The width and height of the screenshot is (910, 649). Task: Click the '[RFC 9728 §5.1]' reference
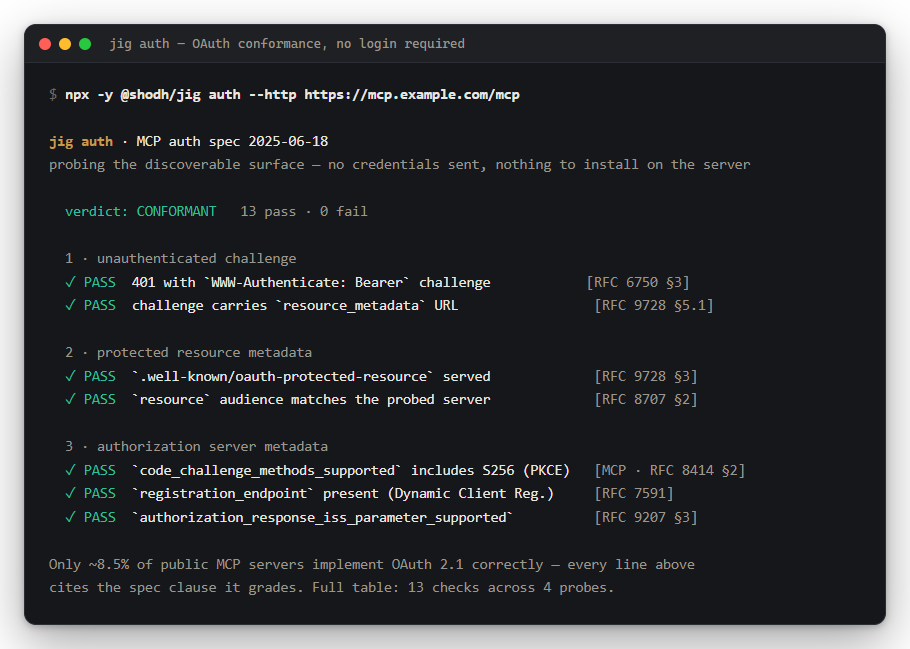(653, 306)
